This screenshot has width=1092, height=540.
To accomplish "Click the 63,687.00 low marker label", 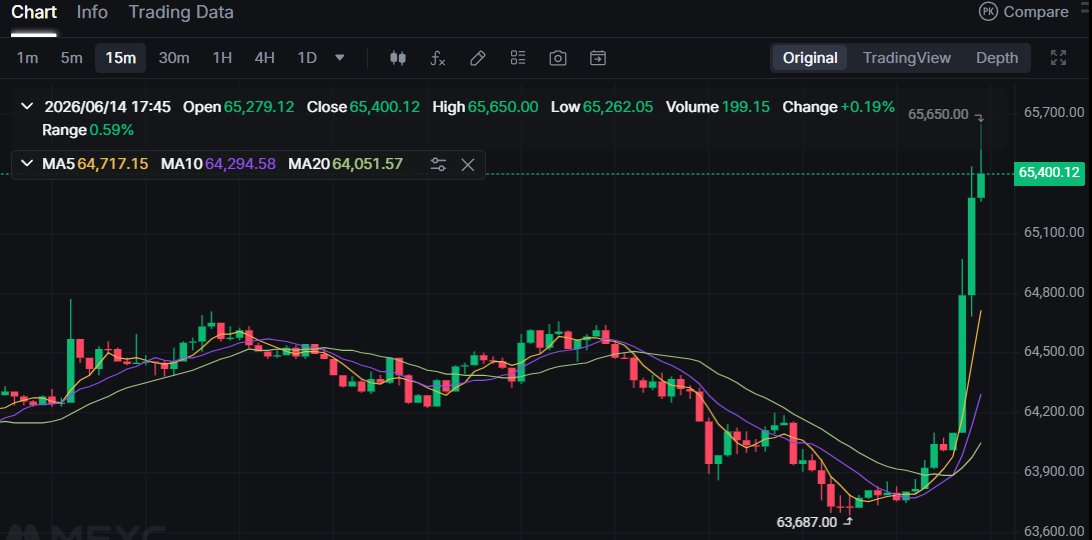I will point(806,521).
